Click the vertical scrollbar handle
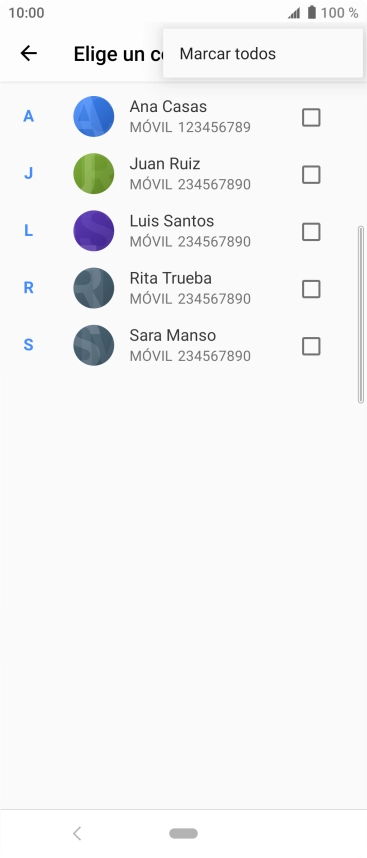Screen dimensions: 367x858 click(x=360, y=315)
